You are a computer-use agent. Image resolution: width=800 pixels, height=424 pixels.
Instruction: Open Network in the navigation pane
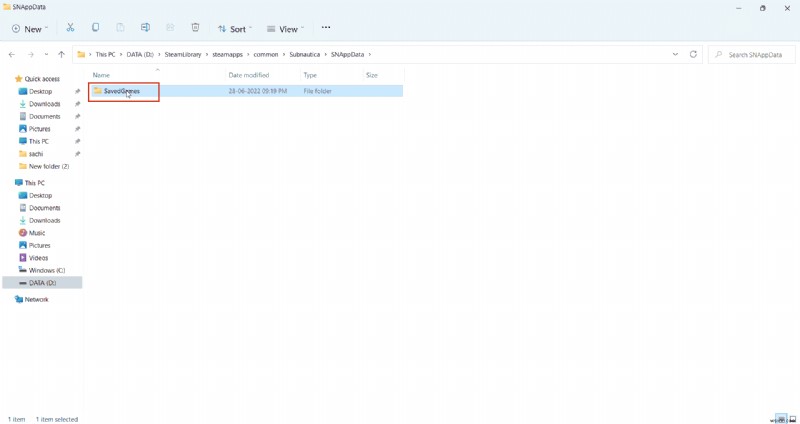click(x=36, y=299)
